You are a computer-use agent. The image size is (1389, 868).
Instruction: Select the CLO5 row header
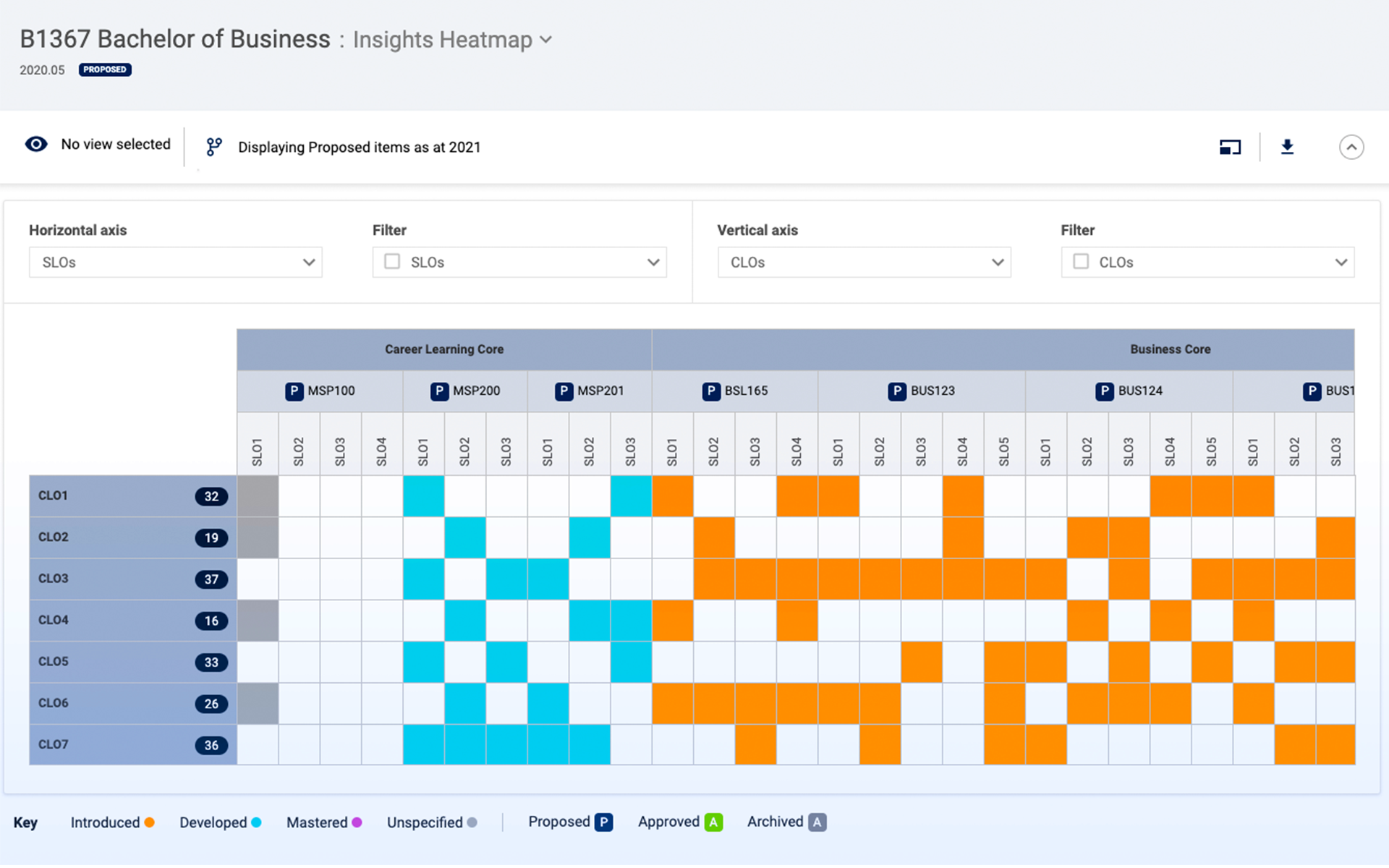click(133, 662)
